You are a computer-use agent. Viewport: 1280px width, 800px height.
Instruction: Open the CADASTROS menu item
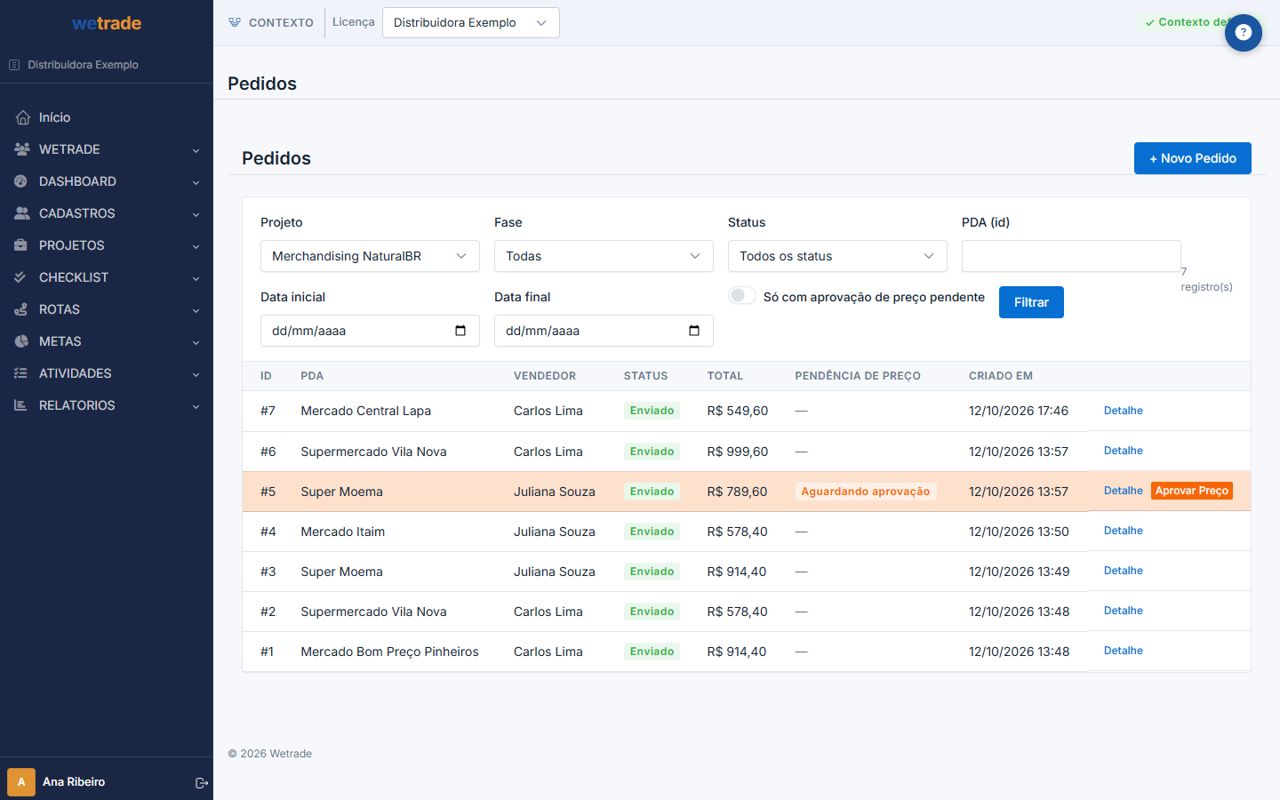pos(106,214)
